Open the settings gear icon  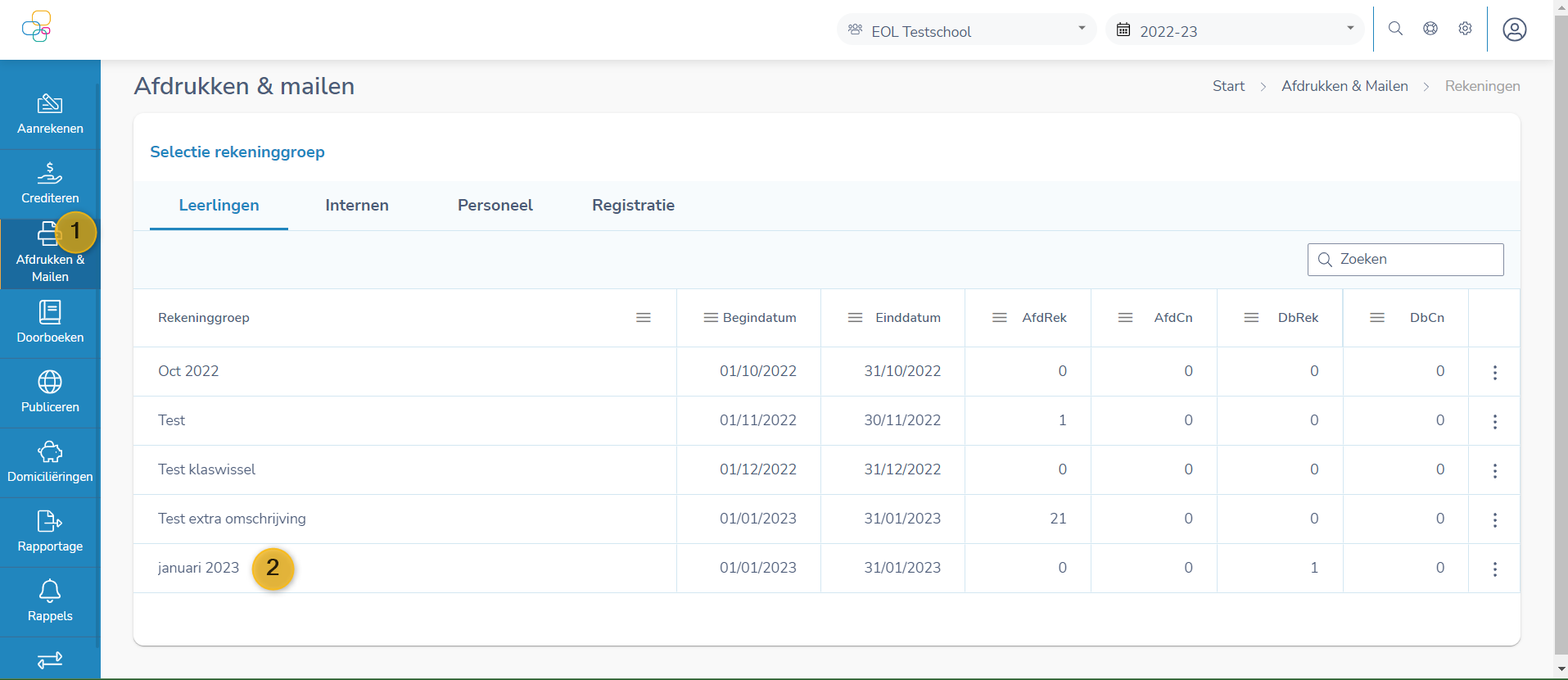click(1465, 29)
